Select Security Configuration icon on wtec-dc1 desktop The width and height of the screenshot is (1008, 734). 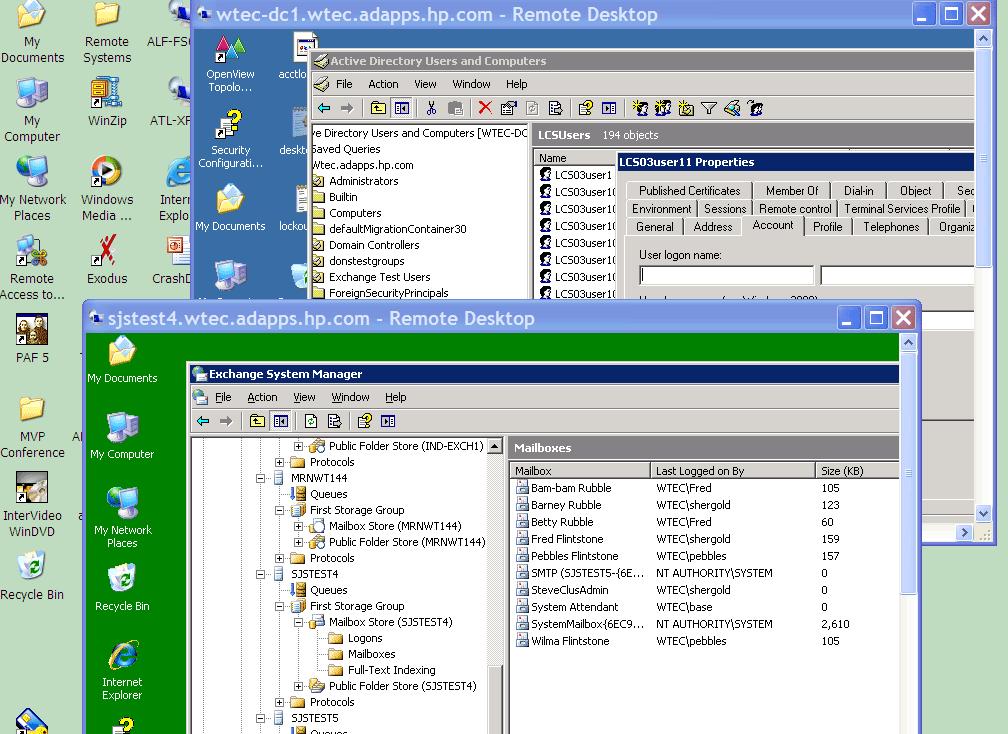pyautogui.click(x=230, y=139)
